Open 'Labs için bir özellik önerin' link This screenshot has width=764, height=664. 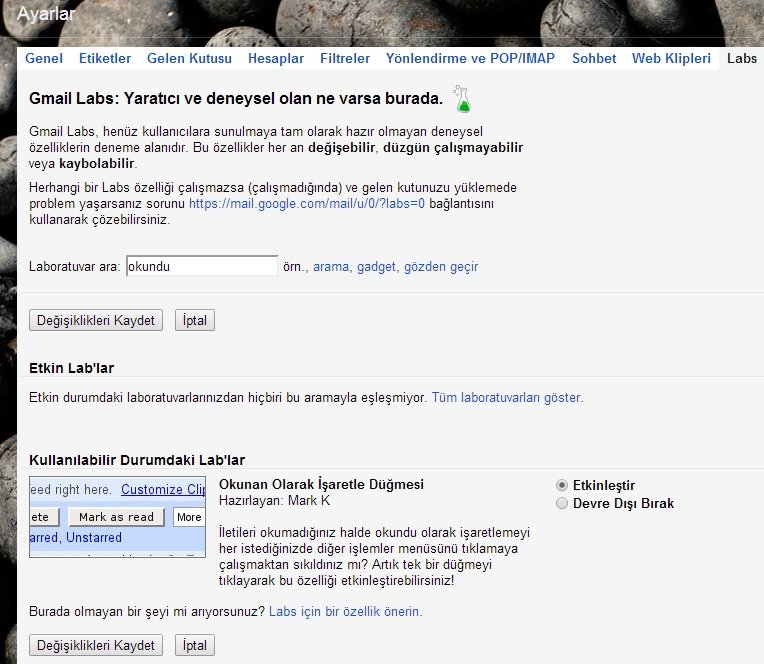point(345,611)
